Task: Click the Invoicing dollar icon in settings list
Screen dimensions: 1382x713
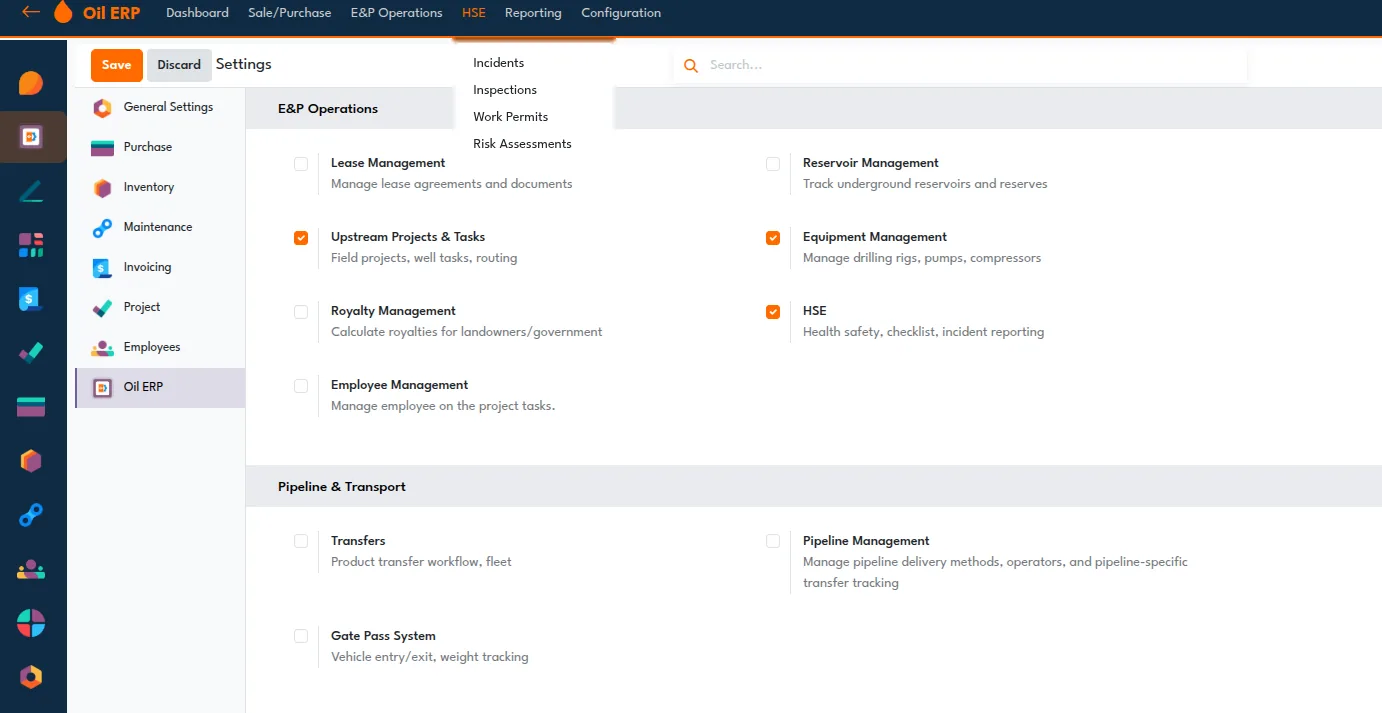Action: coord(102,268)
